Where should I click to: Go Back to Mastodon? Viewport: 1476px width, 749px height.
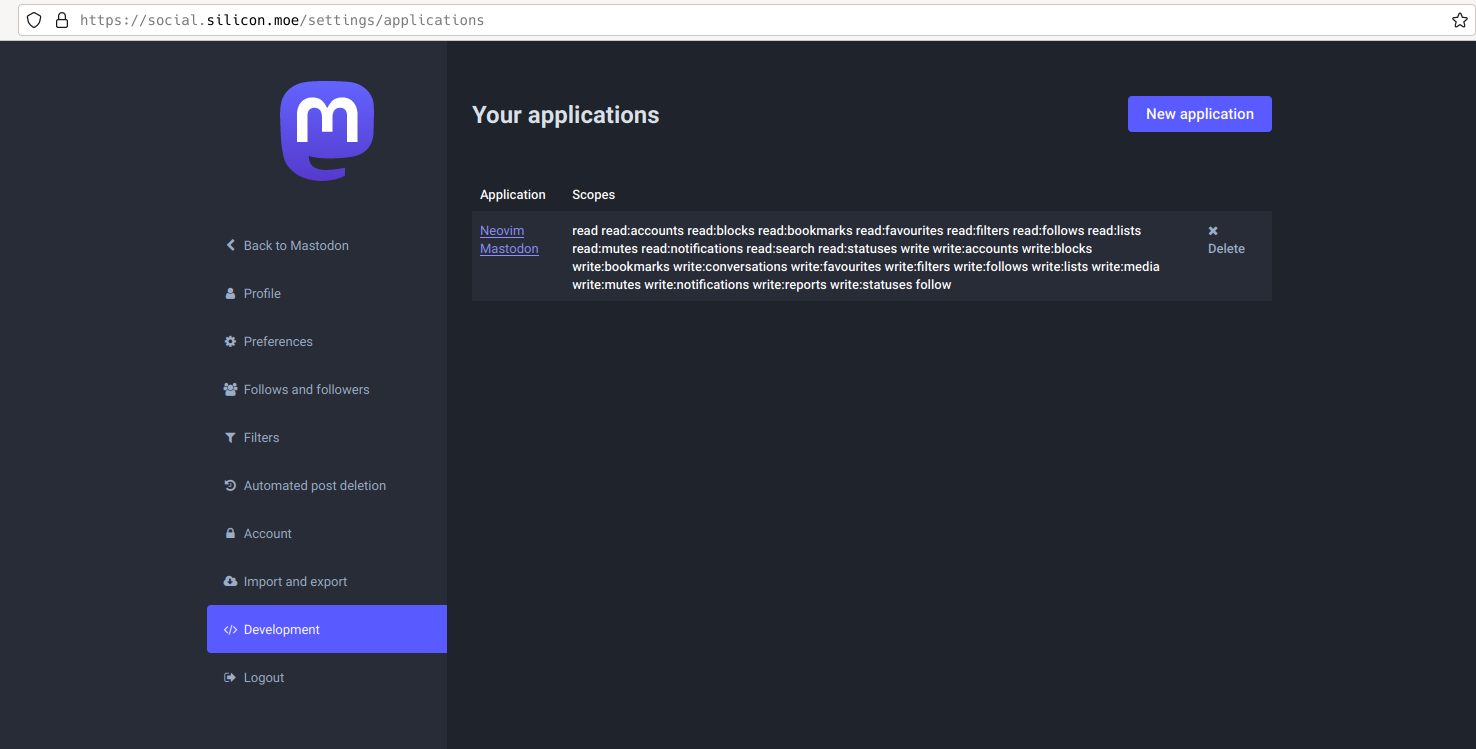(327, 245)
